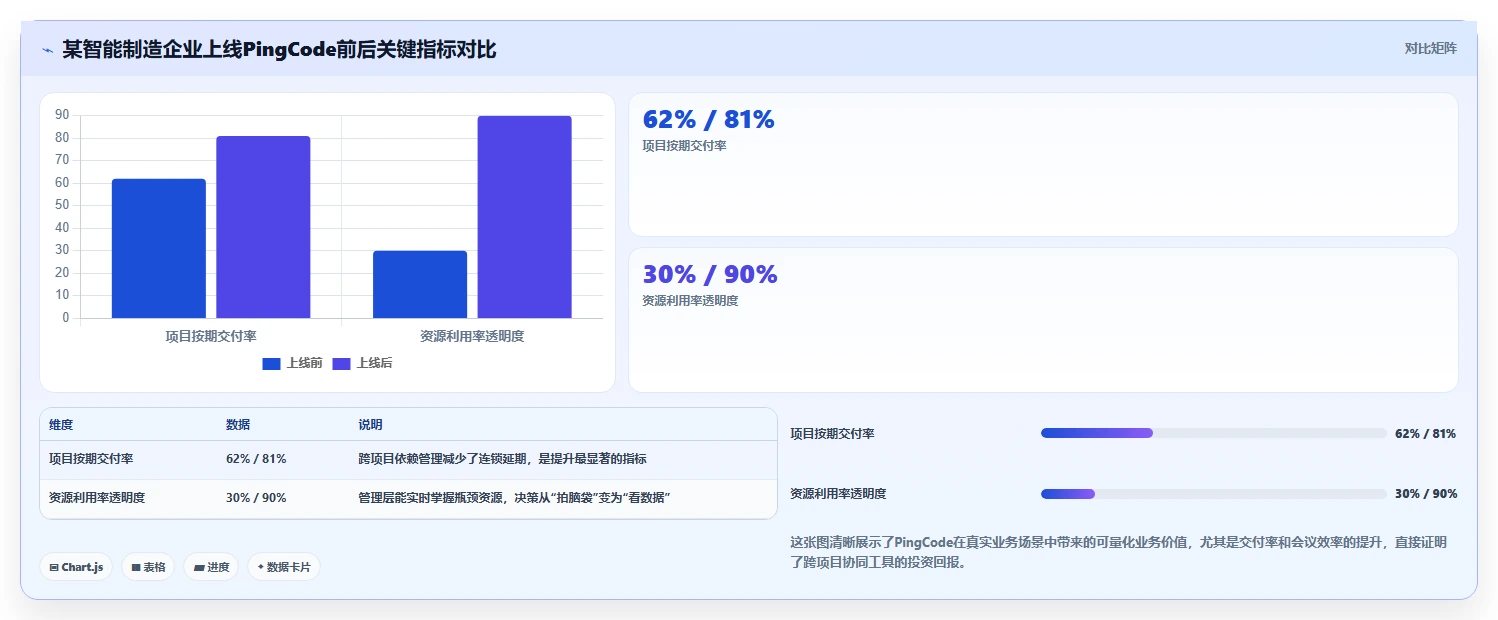The height and width of the screenshot is (620, 1498).
Task: Toggle the 上线后 legend swatch
Action: [x=341, y=363]
